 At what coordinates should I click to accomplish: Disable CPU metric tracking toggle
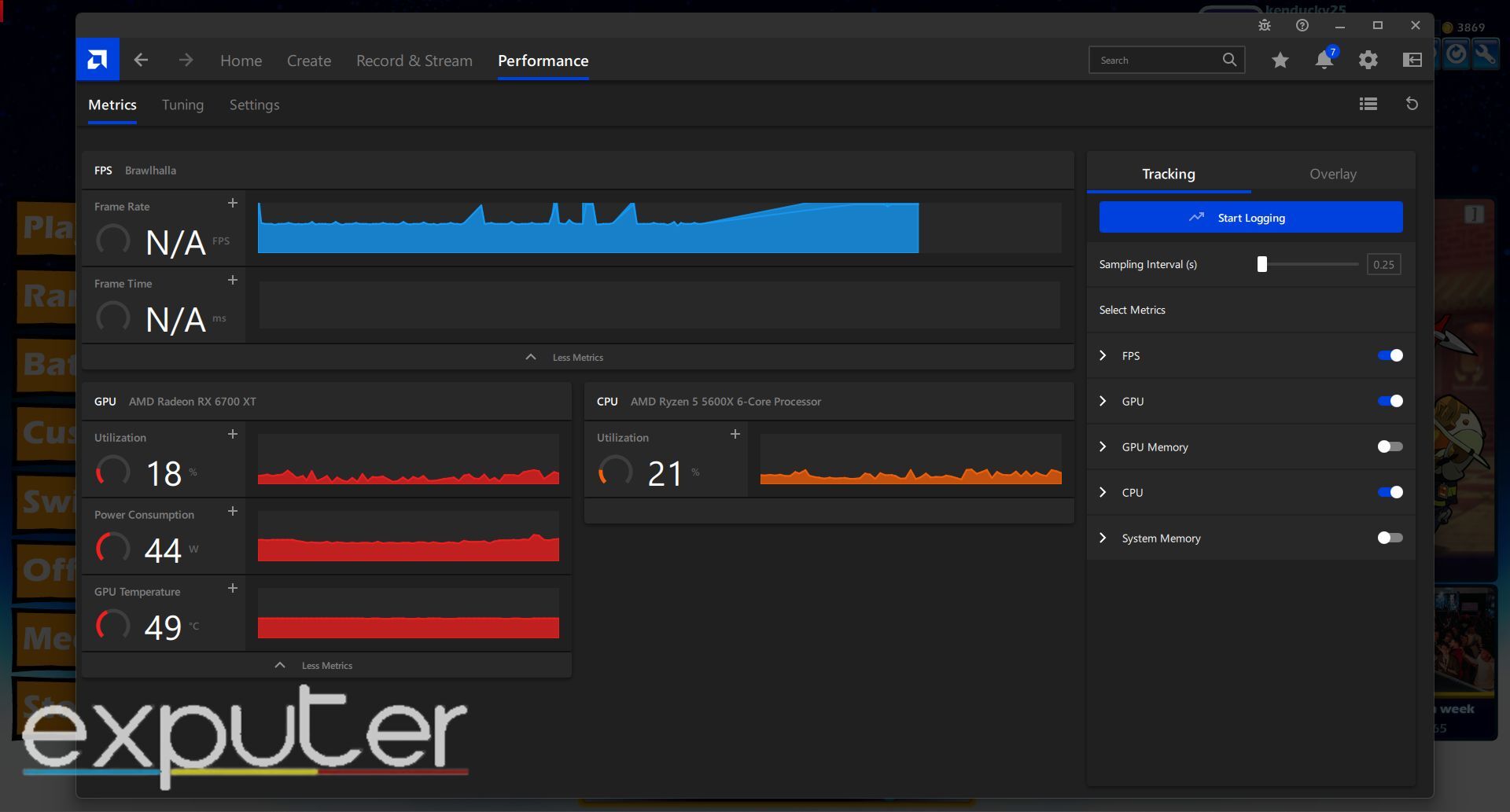pyautogui.click(x=1390, y=492)
